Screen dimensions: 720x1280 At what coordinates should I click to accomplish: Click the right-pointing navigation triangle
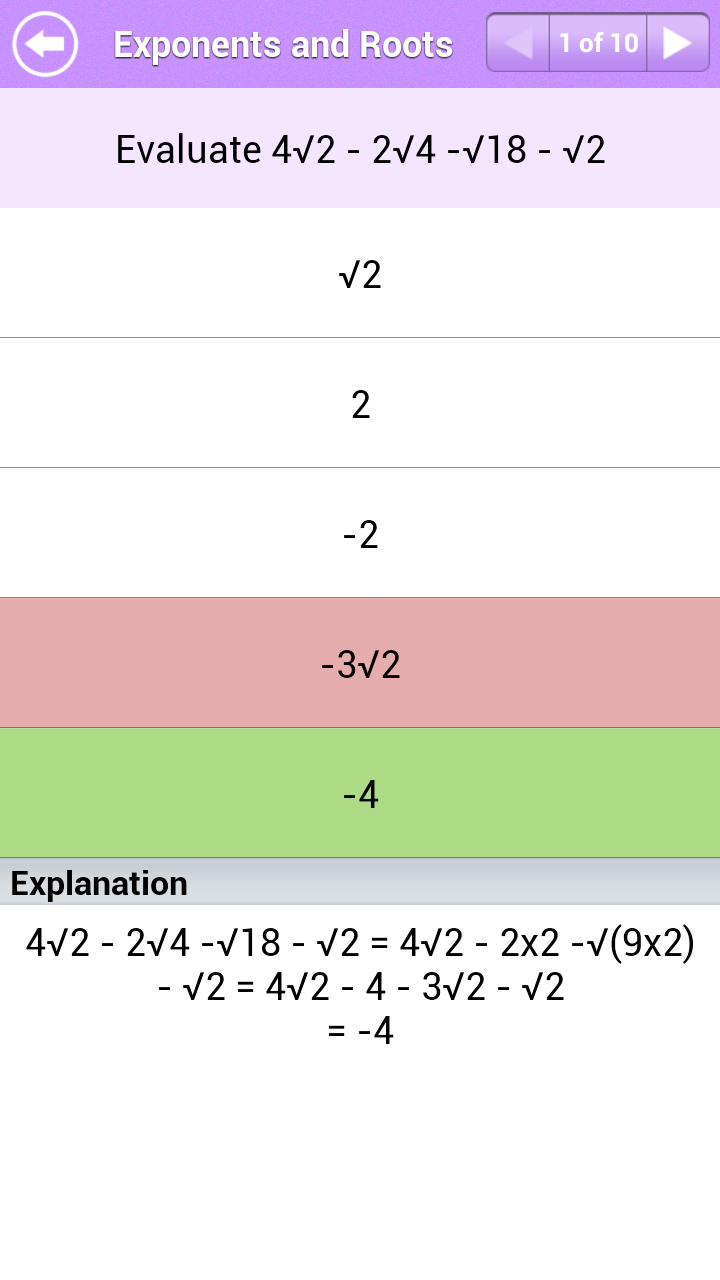(x=678, y=43)
